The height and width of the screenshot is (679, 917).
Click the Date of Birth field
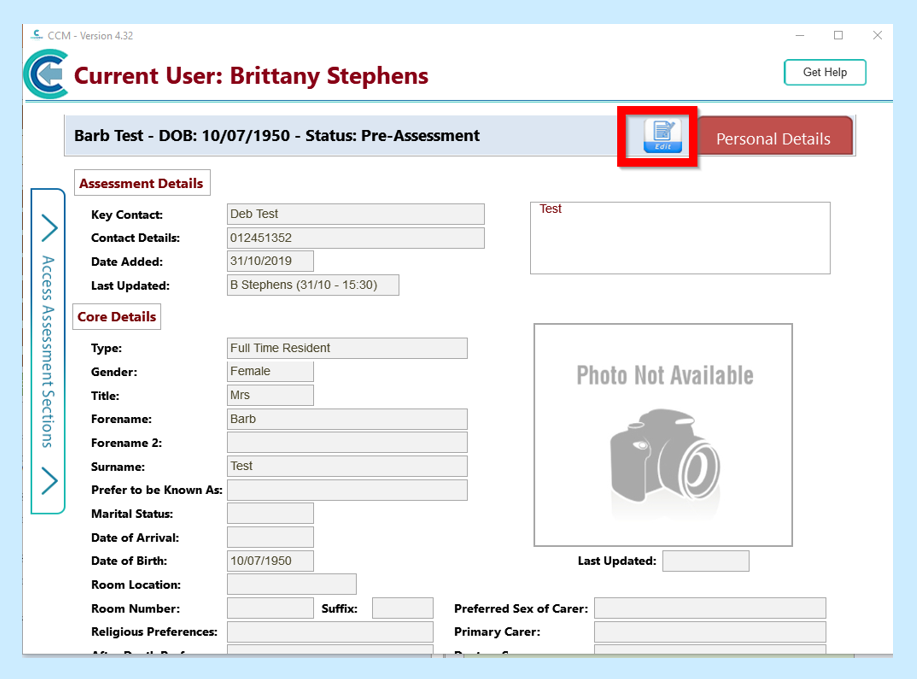point(270,561)
